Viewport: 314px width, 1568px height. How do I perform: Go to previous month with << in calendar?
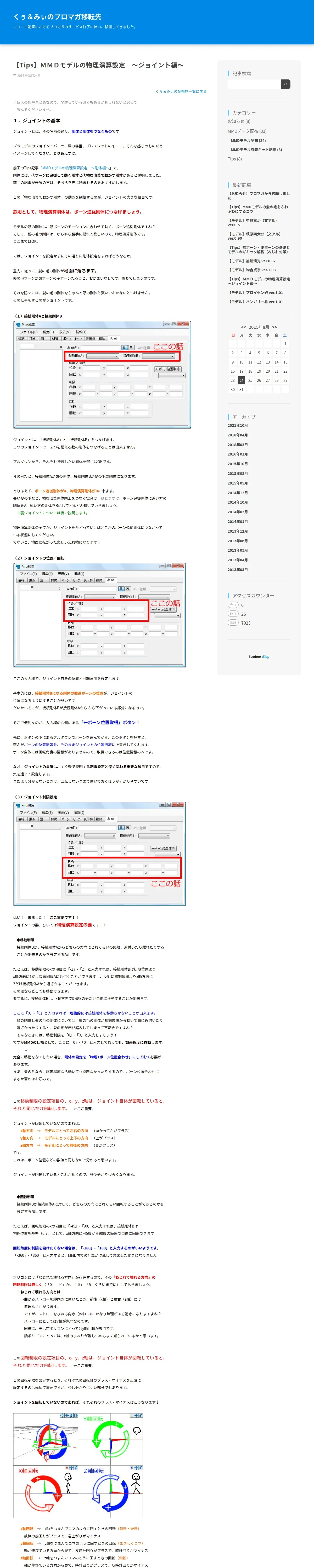pyautogui.click(x=243, y=327)
